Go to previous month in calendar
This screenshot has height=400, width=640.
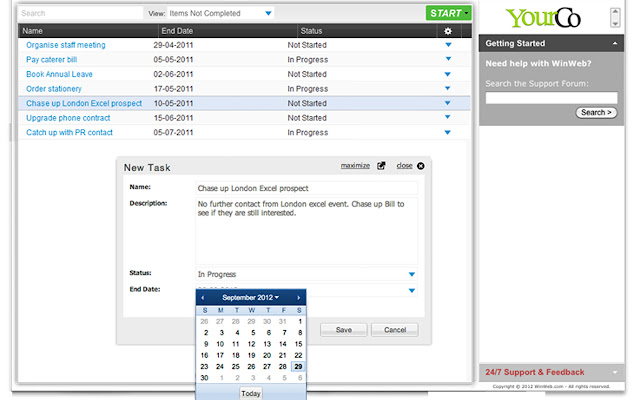click(202, 298)
